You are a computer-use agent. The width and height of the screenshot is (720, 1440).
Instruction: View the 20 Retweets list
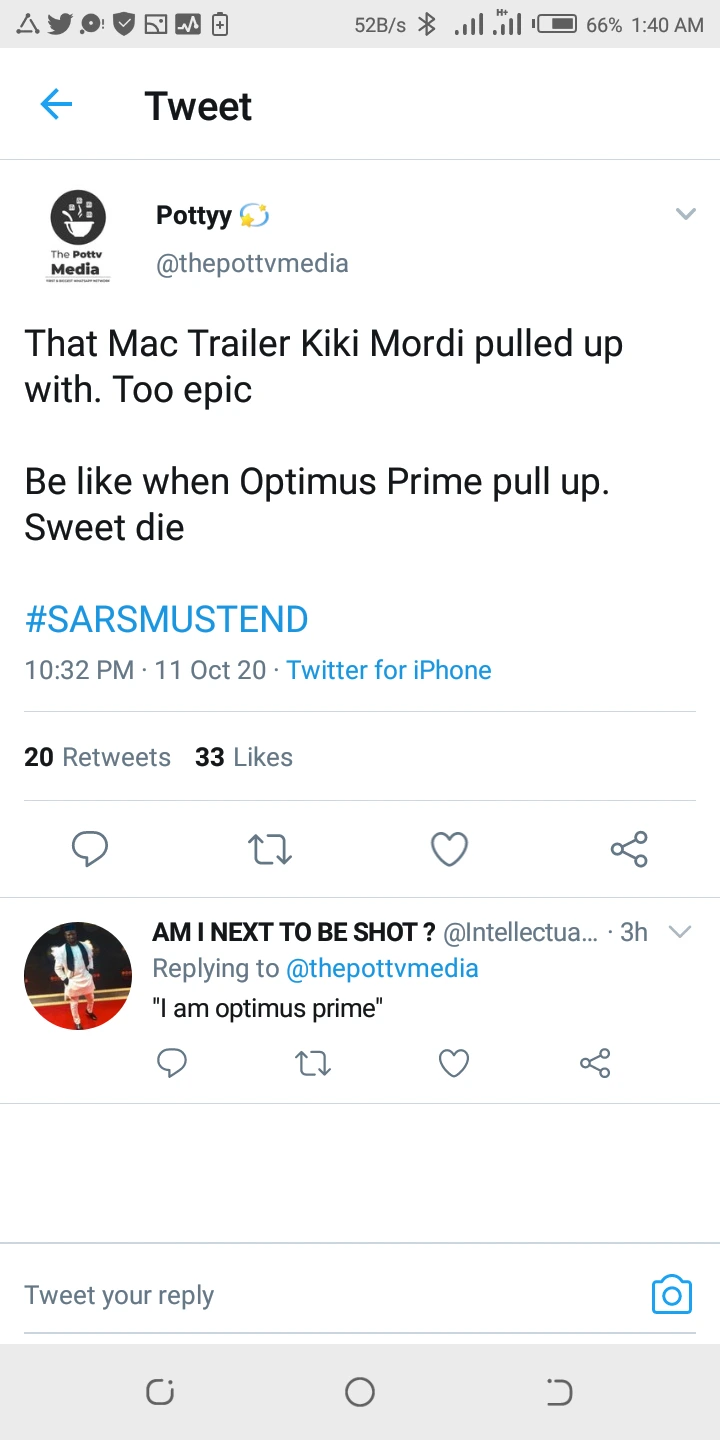coord(97,757)
